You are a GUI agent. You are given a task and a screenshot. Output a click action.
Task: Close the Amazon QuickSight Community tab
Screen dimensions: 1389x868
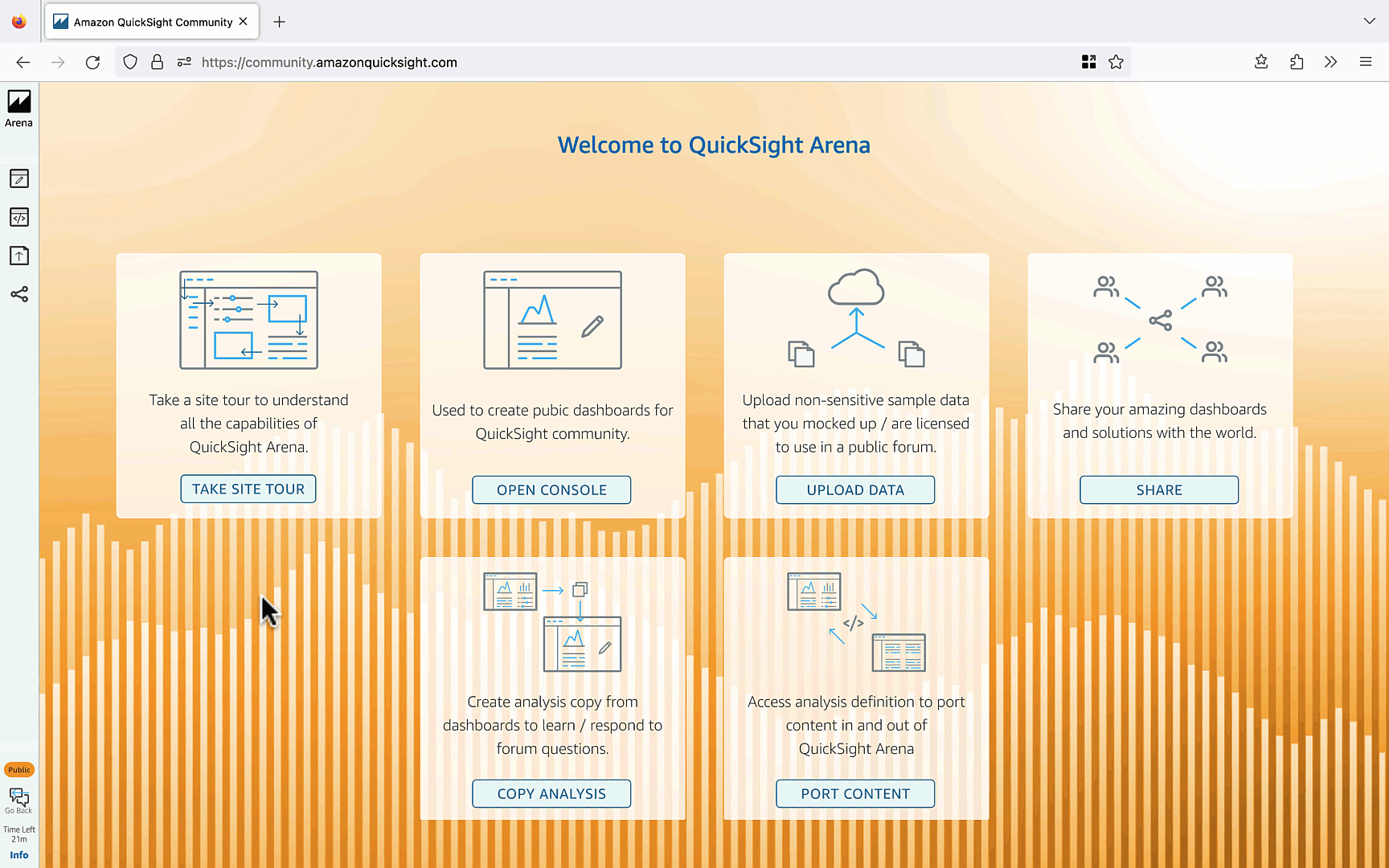click(x=244, y=22)
